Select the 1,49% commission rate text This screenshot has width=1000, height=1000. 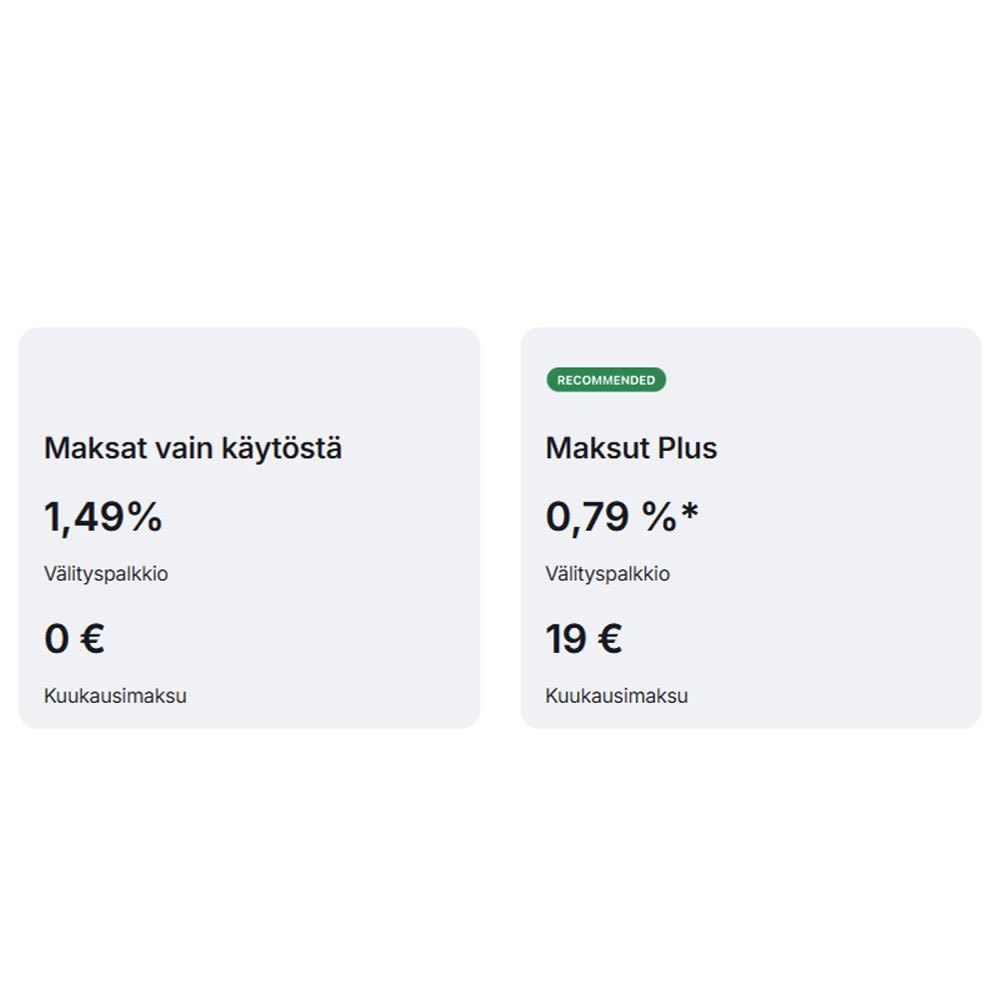click(x=103, y=517)
